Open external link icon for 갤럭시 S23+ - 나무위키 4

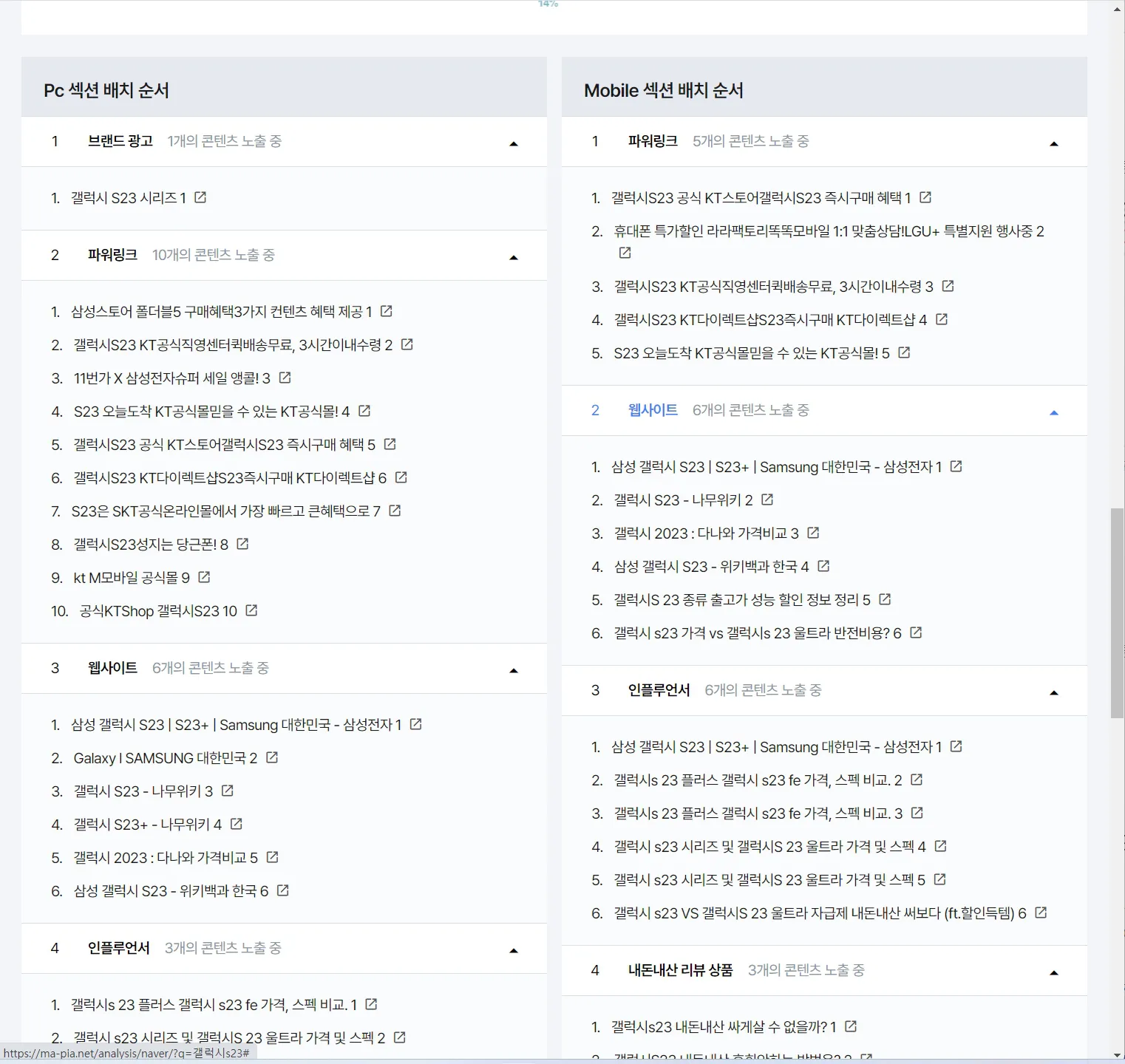(x=237, y=824)
